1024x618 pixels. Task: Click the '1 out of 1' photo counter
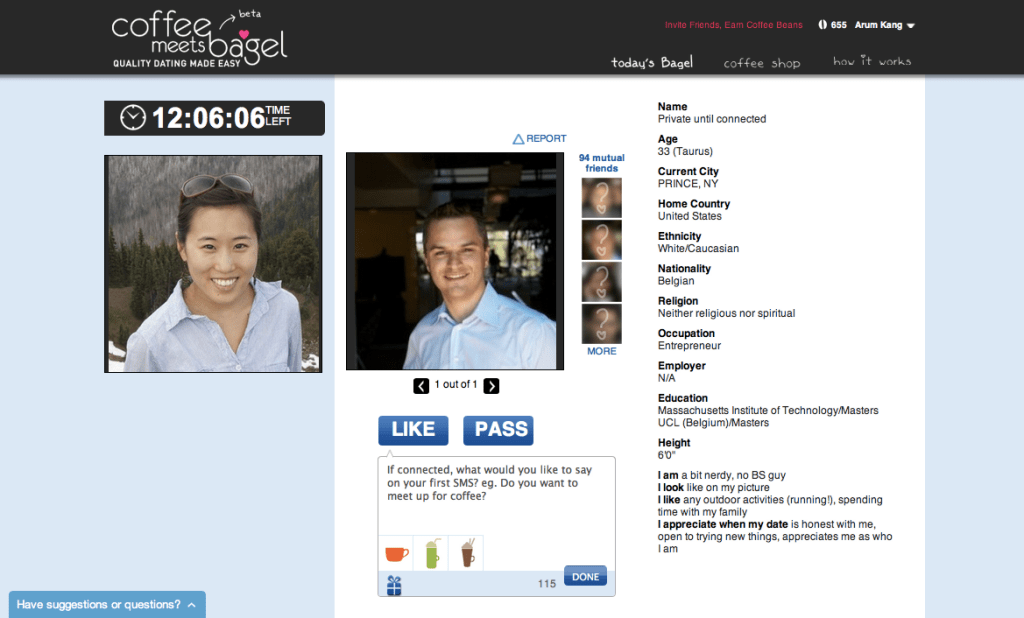(456, 385)
